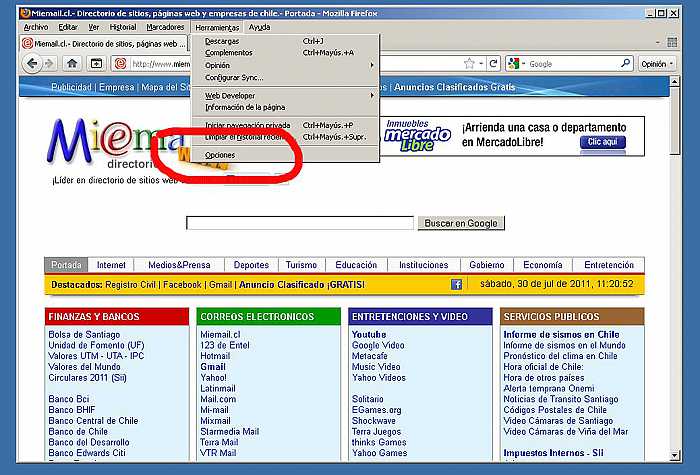The width and height of the screenshot is (700, 475).
Task: Click the Google search engine icon
Action: coord(513,64)
